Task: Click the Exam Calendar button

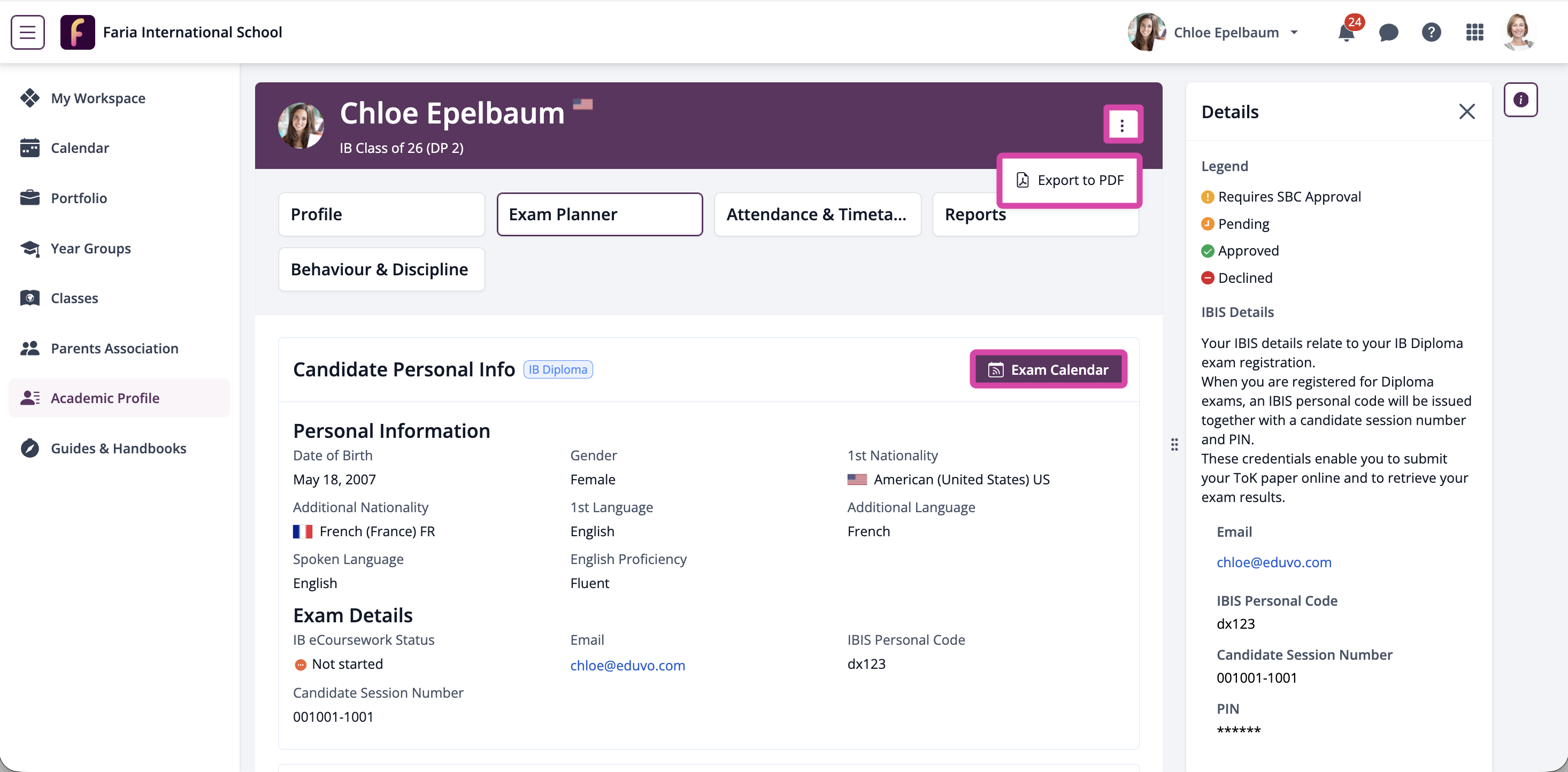Action: coord(1048,369)
